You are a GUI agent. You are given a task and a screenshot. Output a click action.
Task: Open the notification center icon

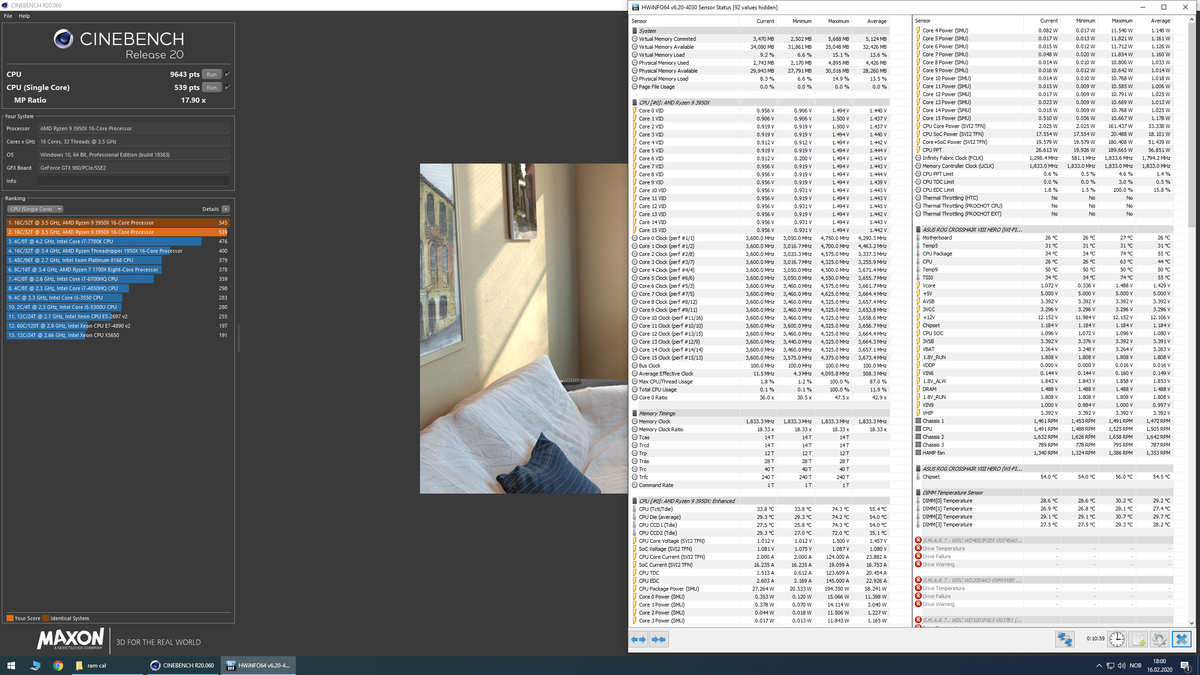[1184, 665]
